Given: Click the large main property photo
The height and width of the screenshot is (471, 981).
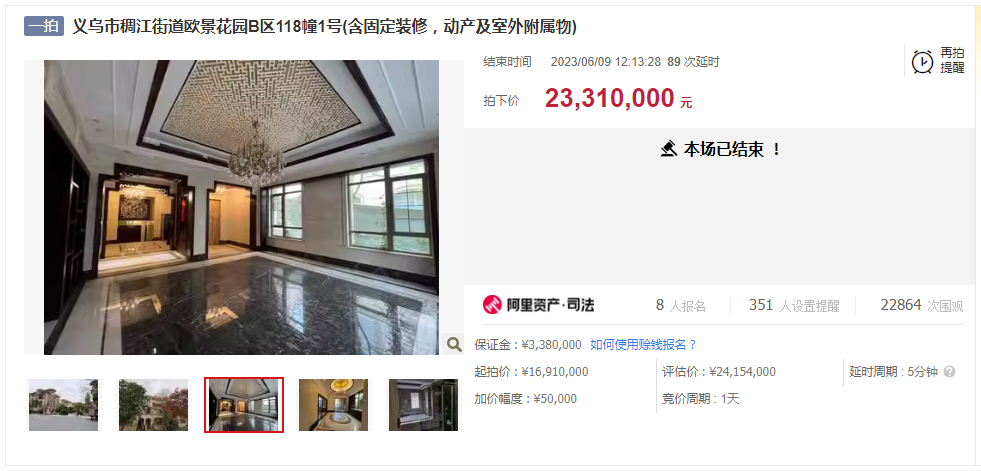Looking at the screenshot, I should pos(241,207).
